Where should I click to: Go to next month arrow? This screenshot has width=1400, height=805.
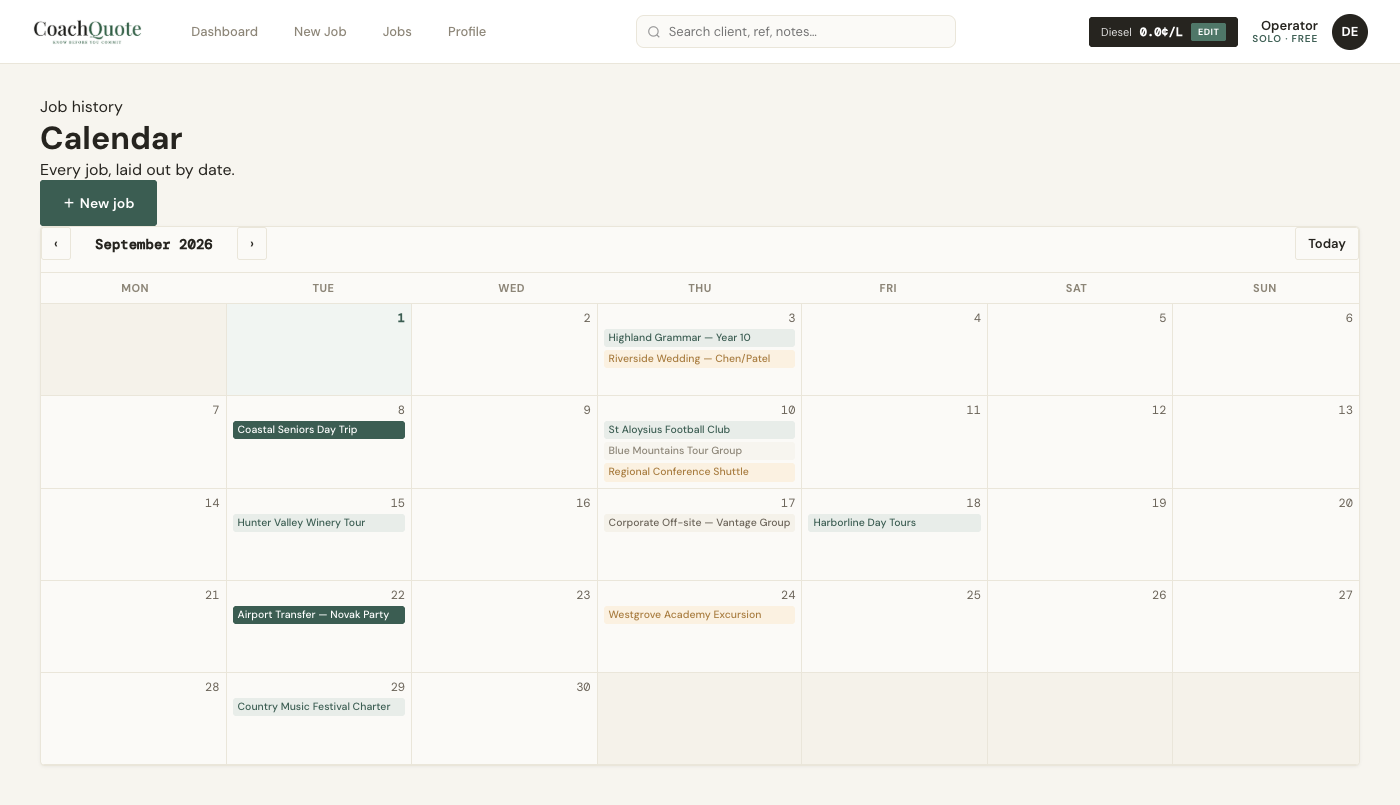click(x=252, y=244)
